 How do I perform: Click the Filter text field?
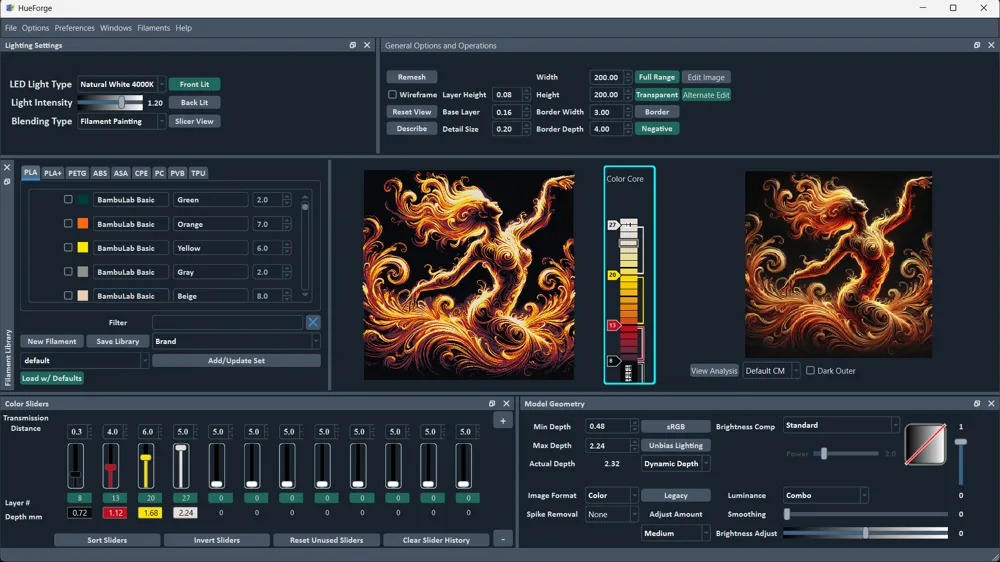coord(228,322)
